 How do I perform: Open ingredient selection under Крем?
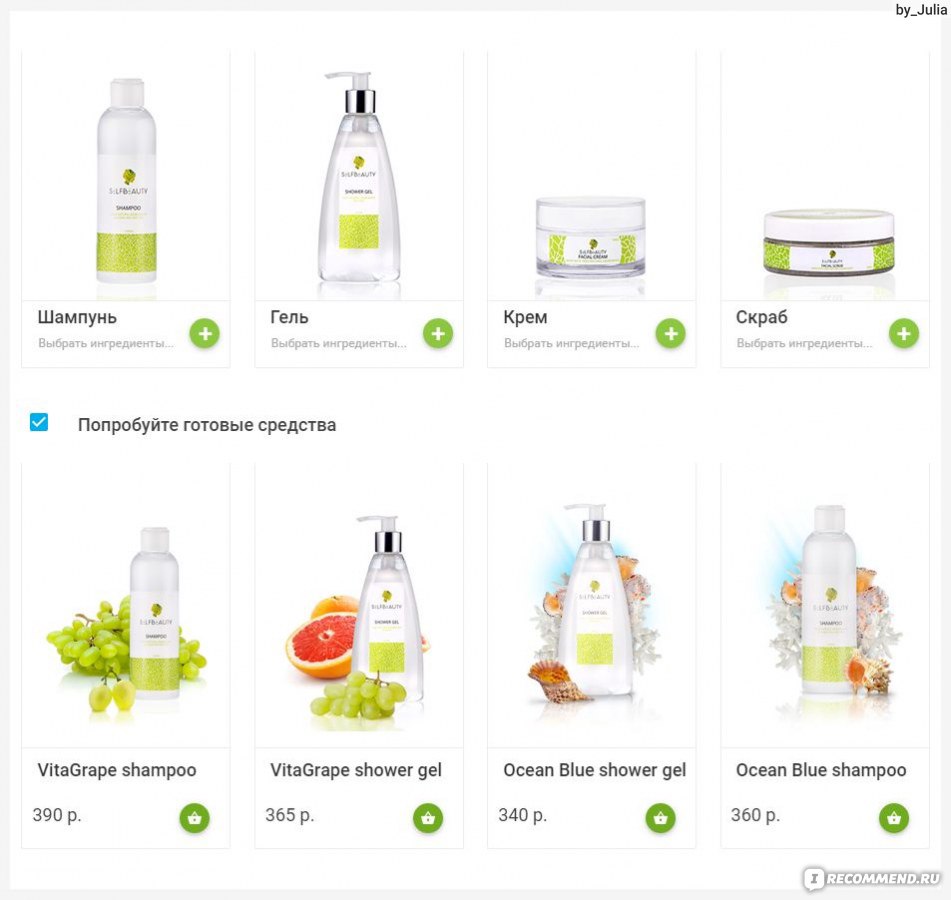pyautogui.click(x=572, y=343)
